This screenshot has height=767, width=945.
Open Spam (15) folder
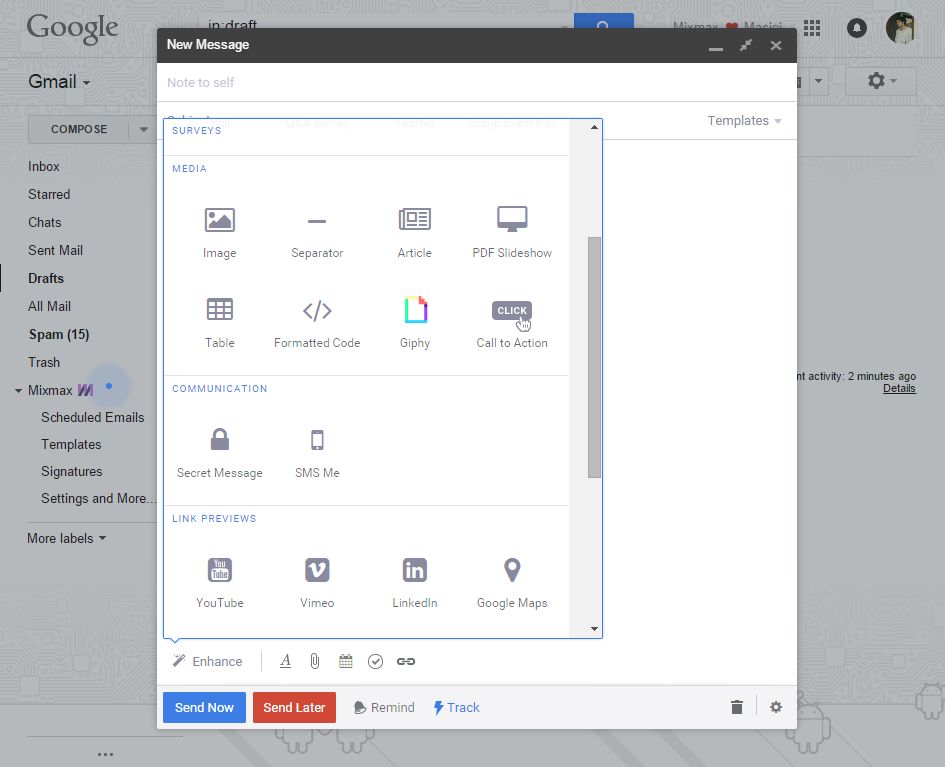pos(59,334)
